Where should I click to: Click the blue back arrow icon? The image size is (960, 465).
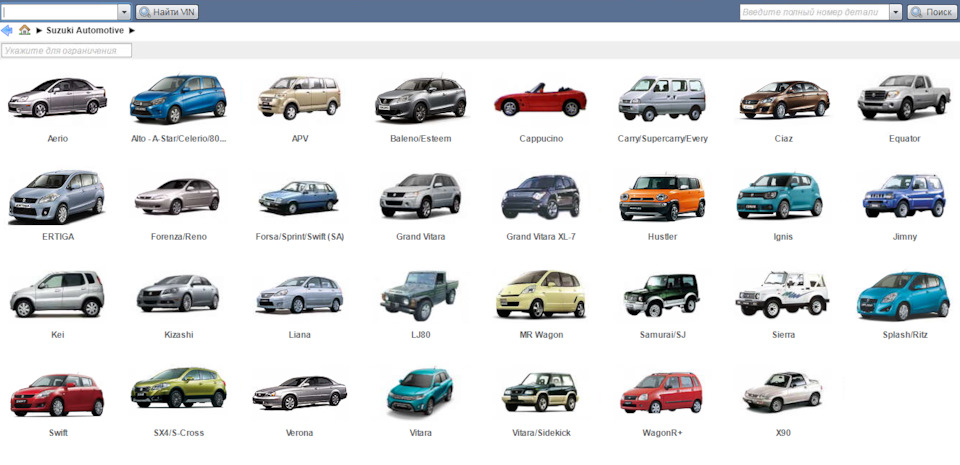[7, 30]
